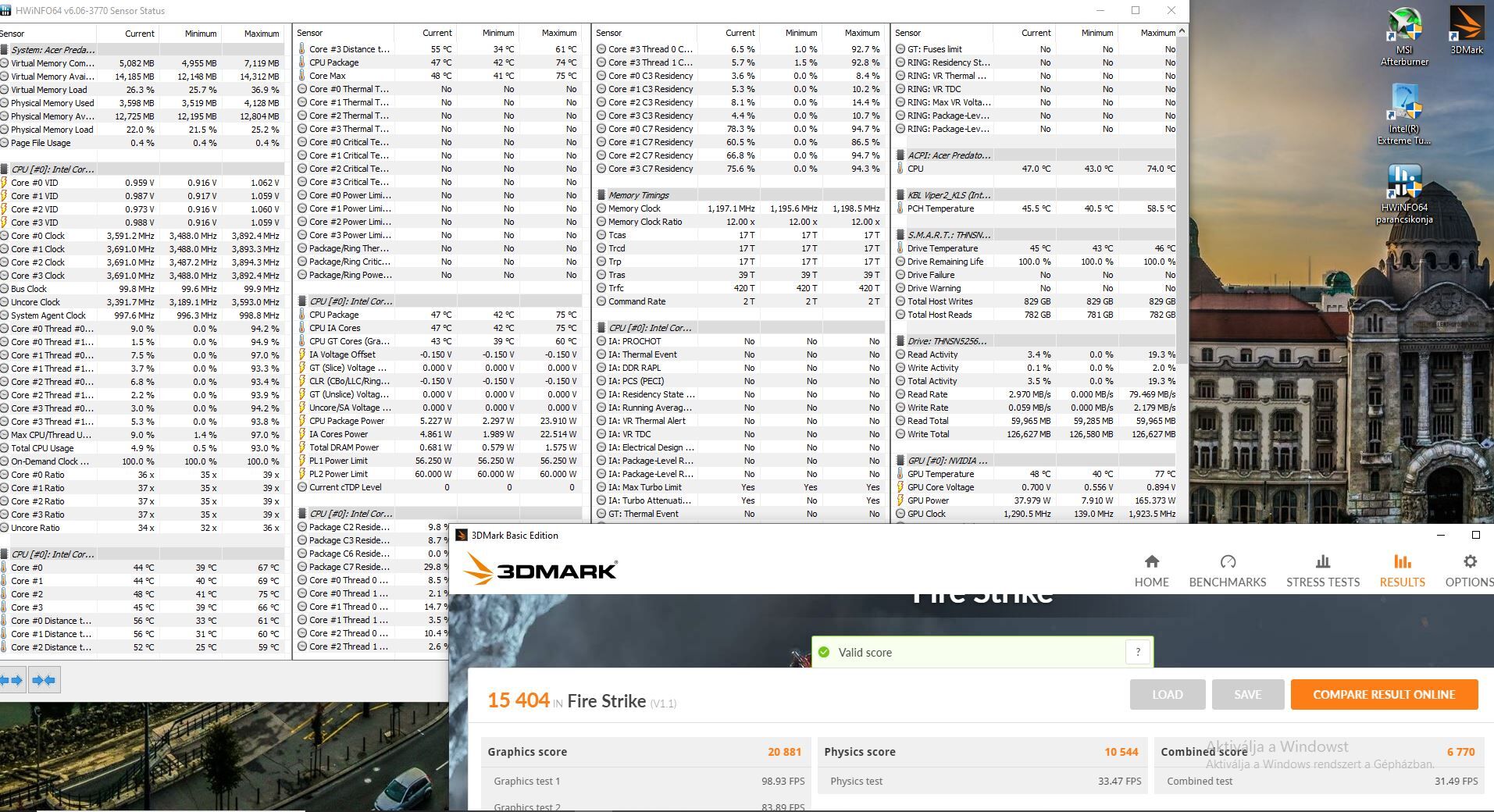Select the Total Host Writes row

[x=1036, y=301]
